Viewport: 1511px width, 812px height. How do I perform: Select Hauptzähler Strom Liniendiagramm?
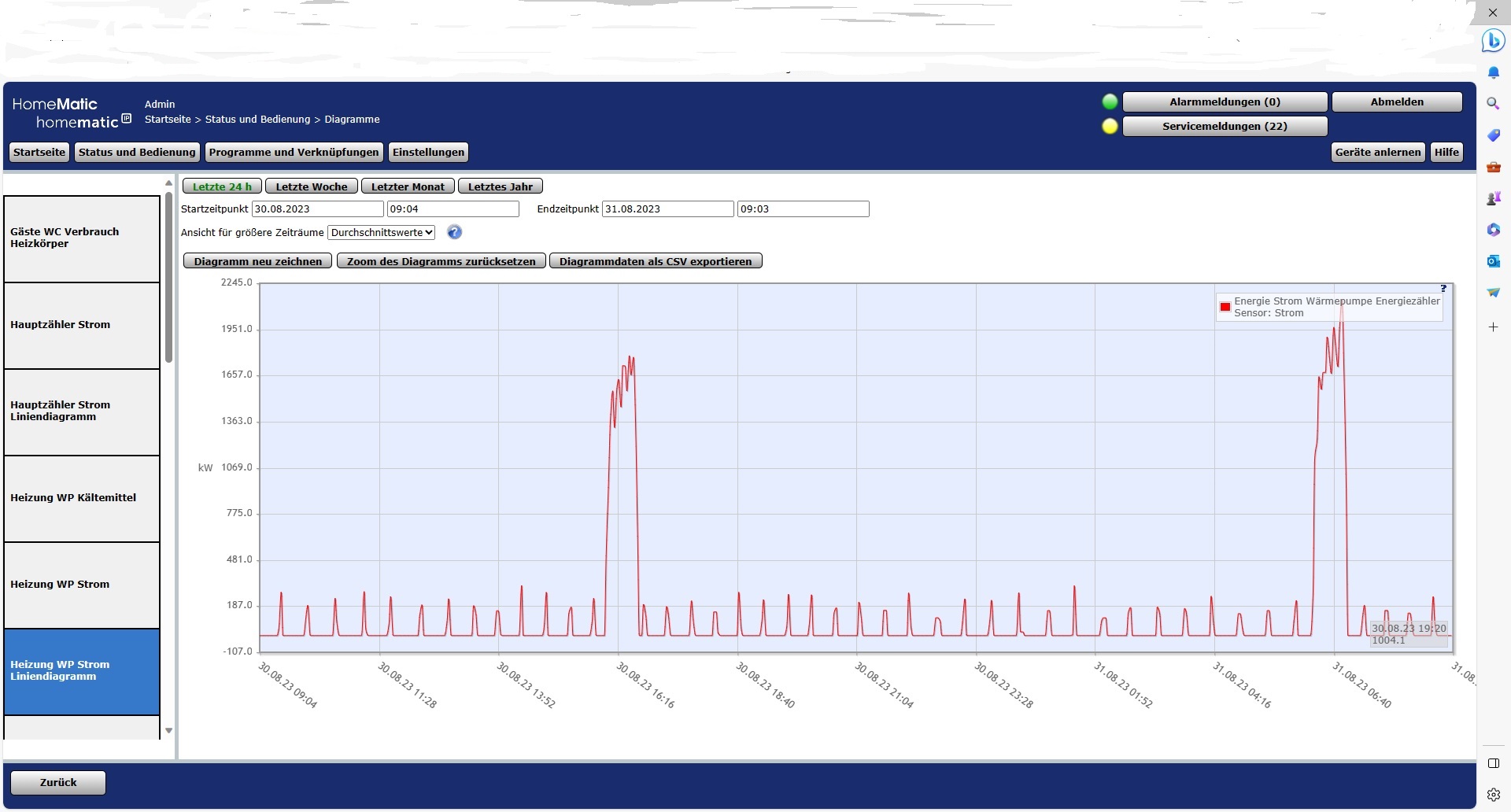pos(82,412)
